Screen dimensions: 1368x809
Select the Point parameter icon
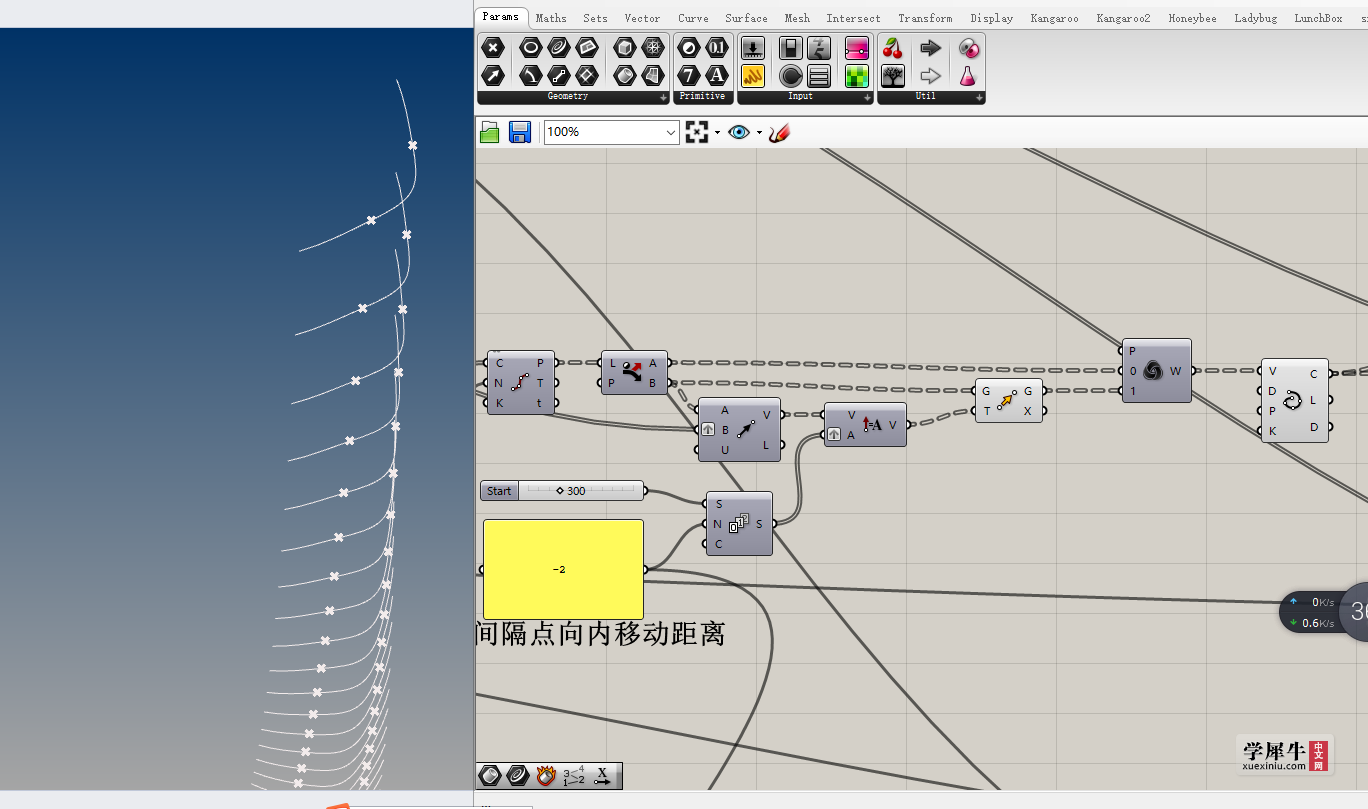click(492, 47)
